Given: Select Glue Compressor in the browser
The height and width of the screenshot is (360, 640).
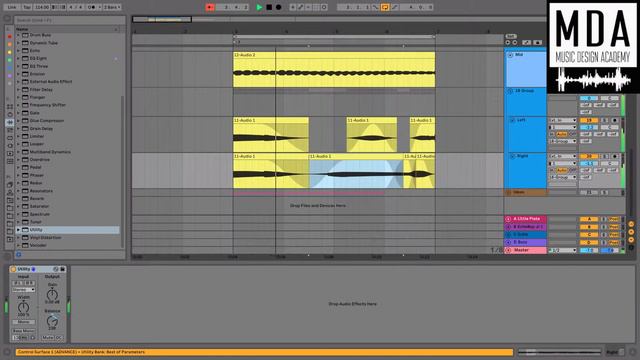Looking at the screenshot, I should pyautogui.click(x=47, y=121).
